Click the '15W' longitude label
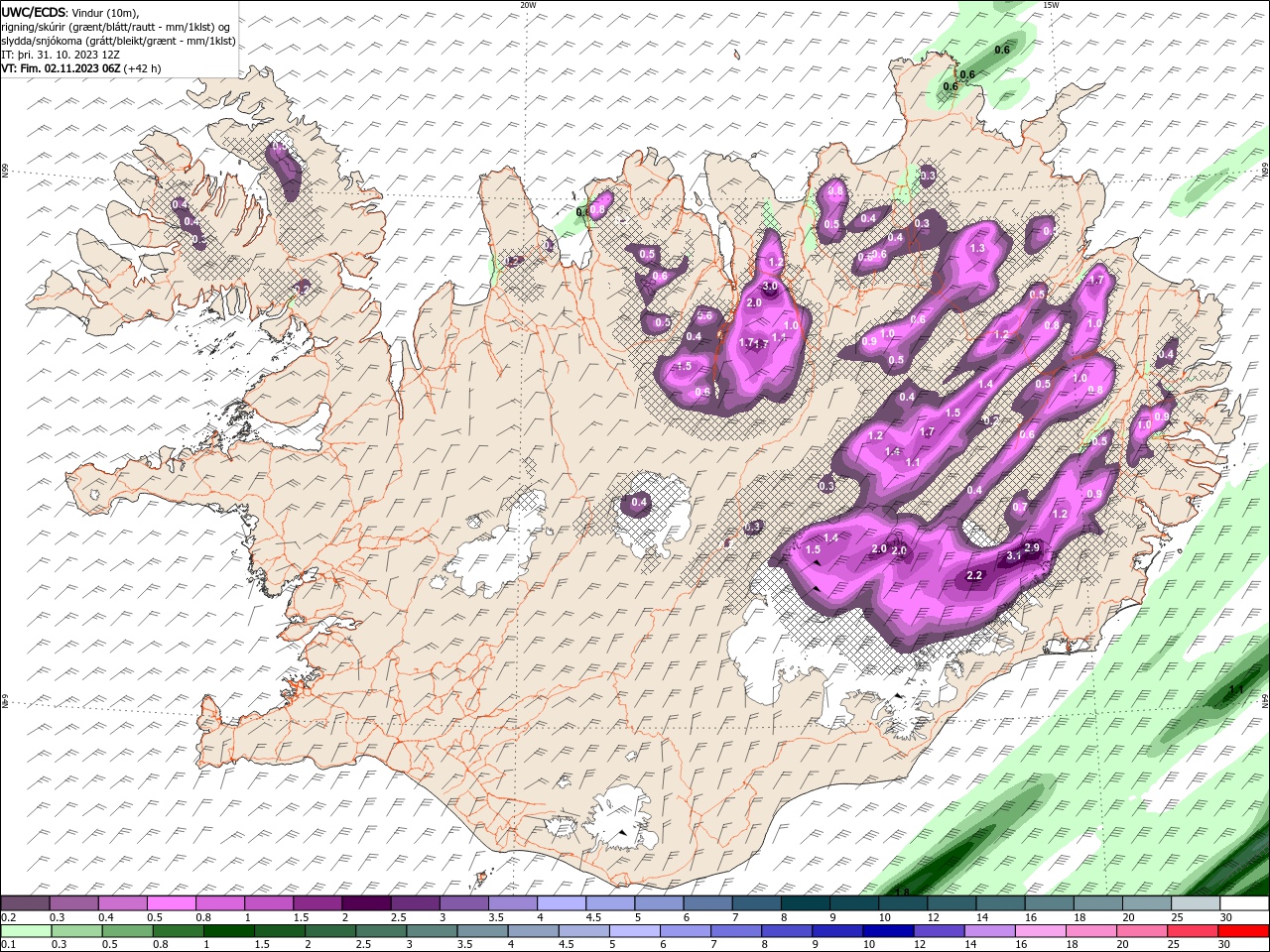The image size is (1270, 952). click(x=1051, y=5)
